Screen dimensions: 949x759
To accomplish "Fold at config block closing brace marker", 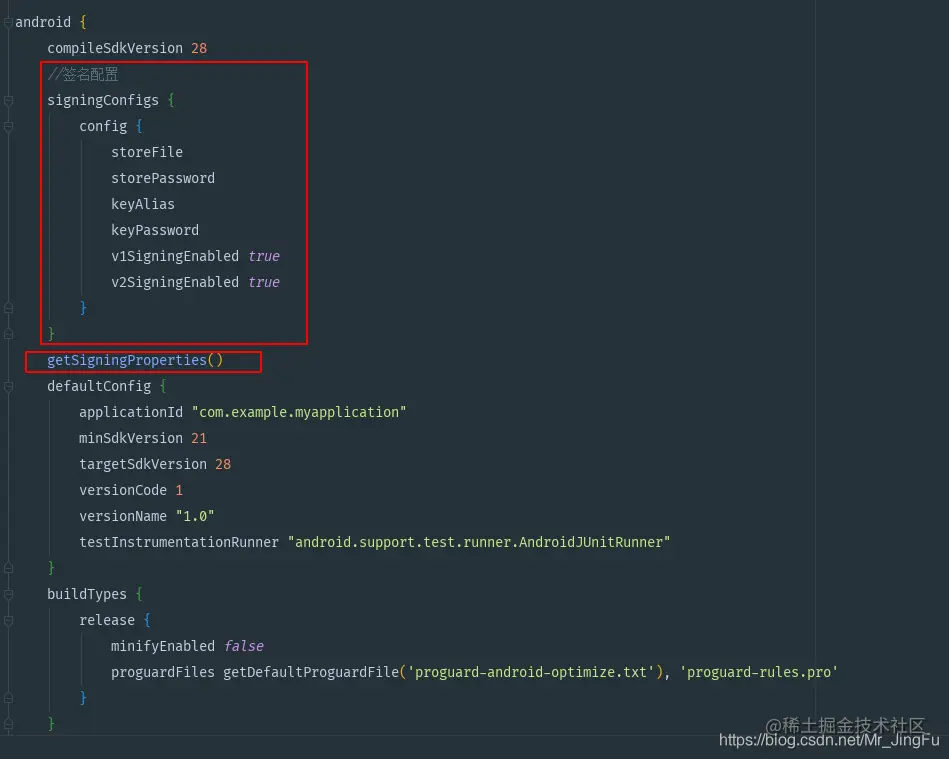I will [x=8, y=308].
